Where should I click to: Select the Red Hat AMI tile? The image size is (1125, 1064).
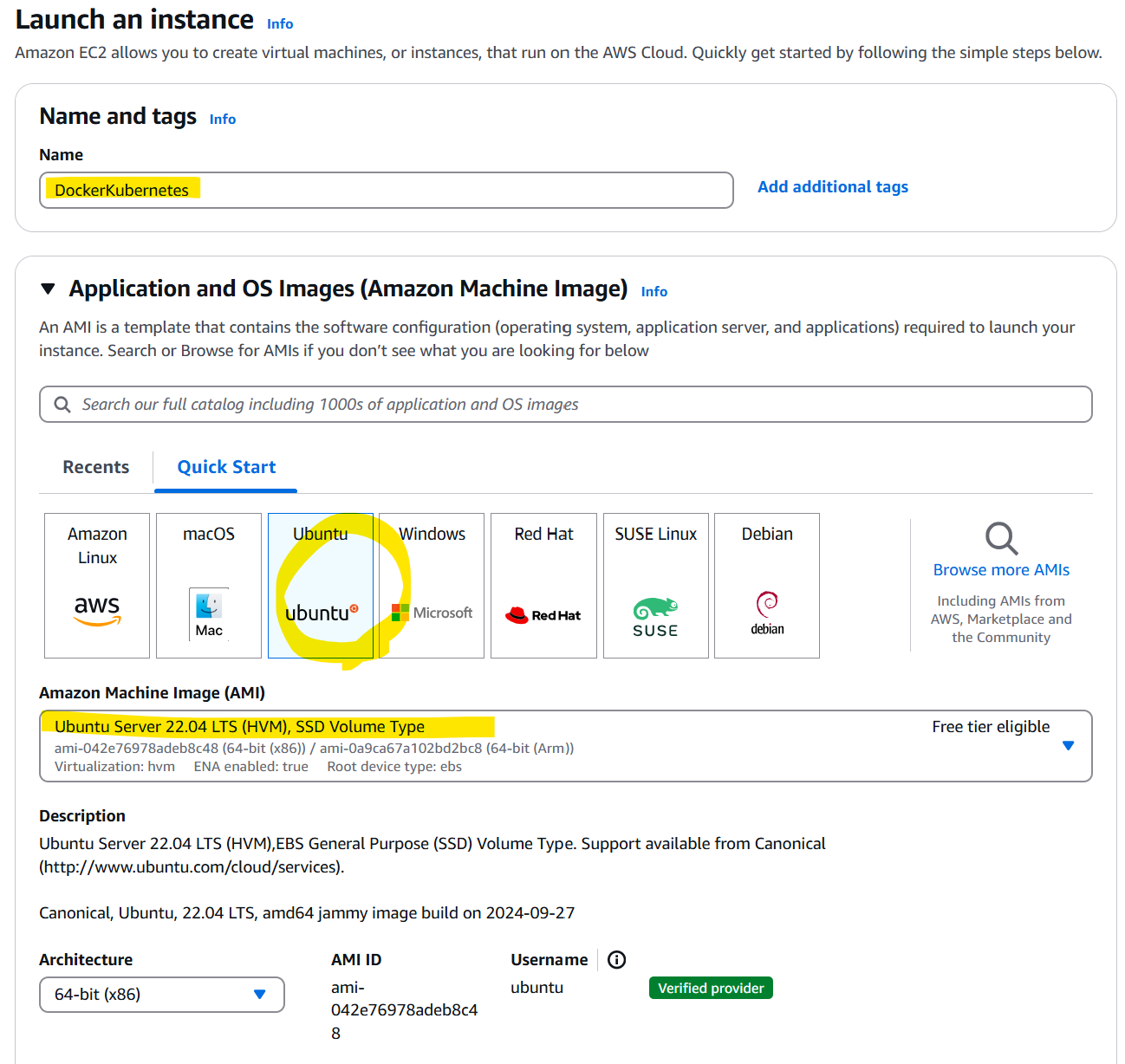[543, 586]
